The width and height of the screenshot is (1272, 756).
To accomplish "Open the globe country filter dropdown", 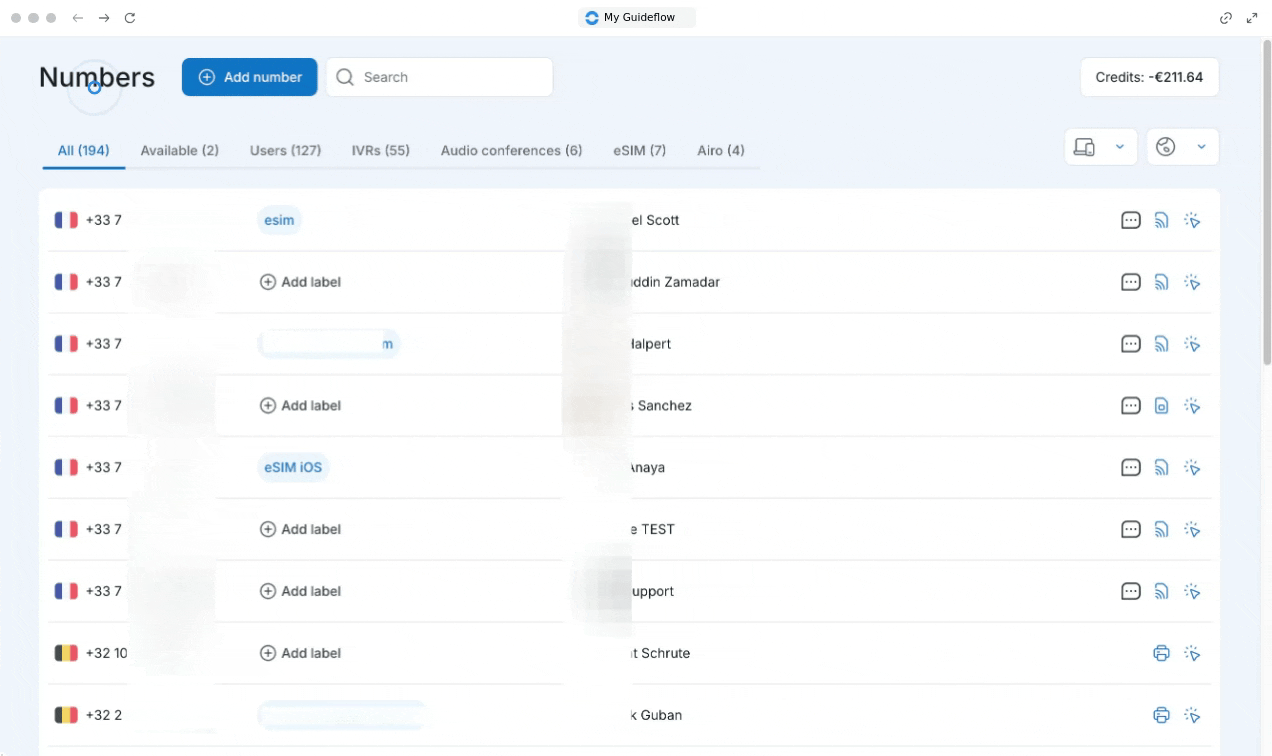I will click(1182, 147).
